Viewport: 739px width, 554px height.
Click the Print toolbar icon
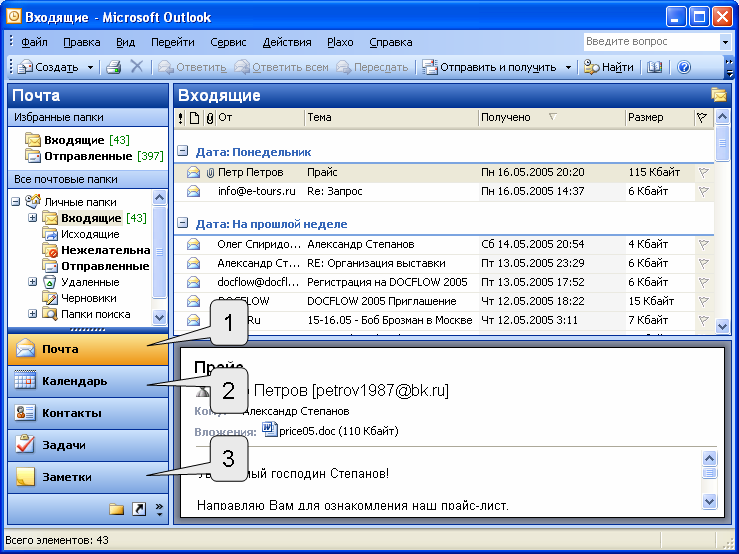[x=114, y=67]
